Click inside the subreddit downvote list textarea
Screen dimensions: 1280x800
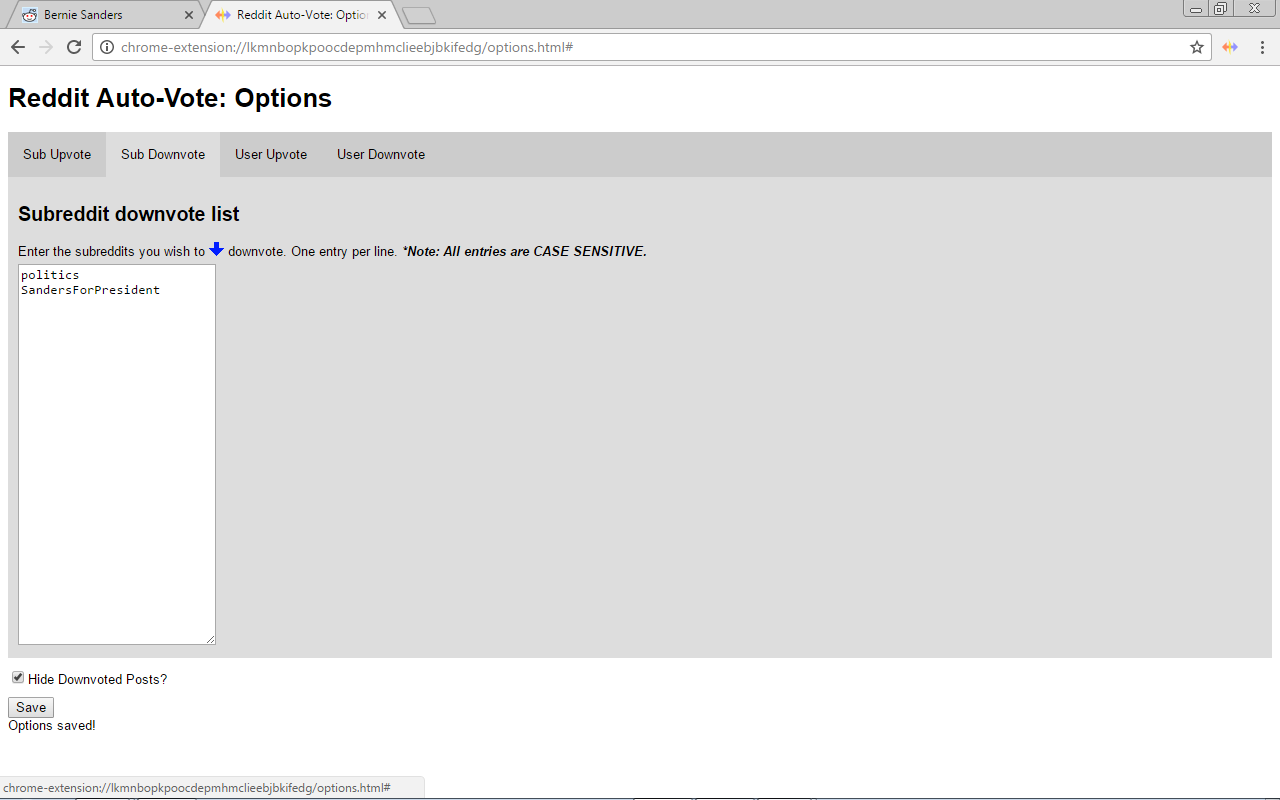pos(117,455)
